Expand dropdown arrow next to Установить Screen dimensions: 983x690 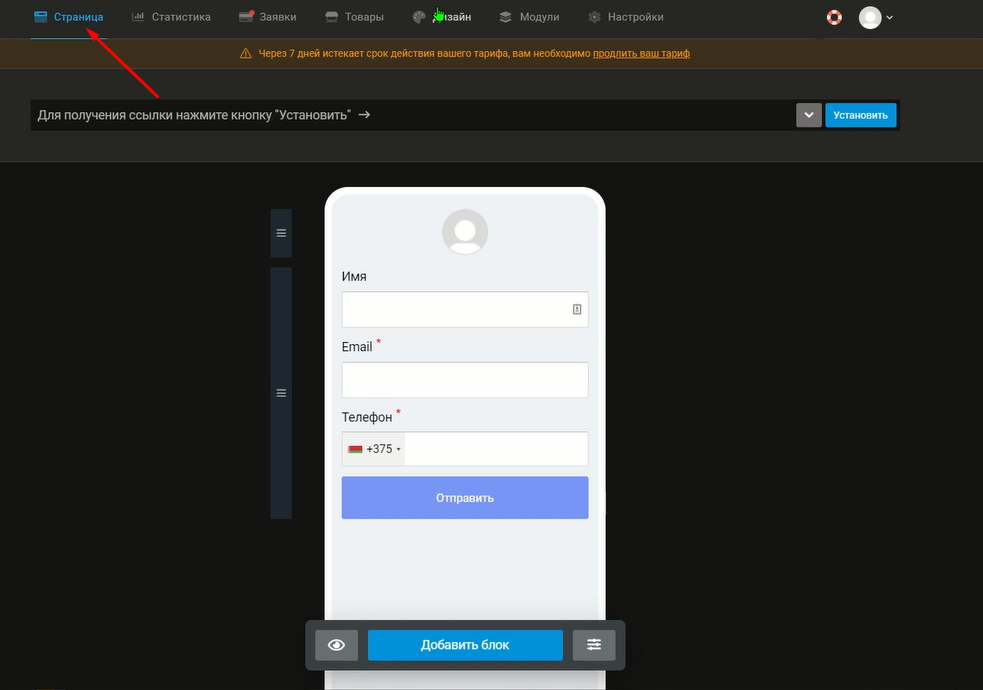click(x=809, y=115)
